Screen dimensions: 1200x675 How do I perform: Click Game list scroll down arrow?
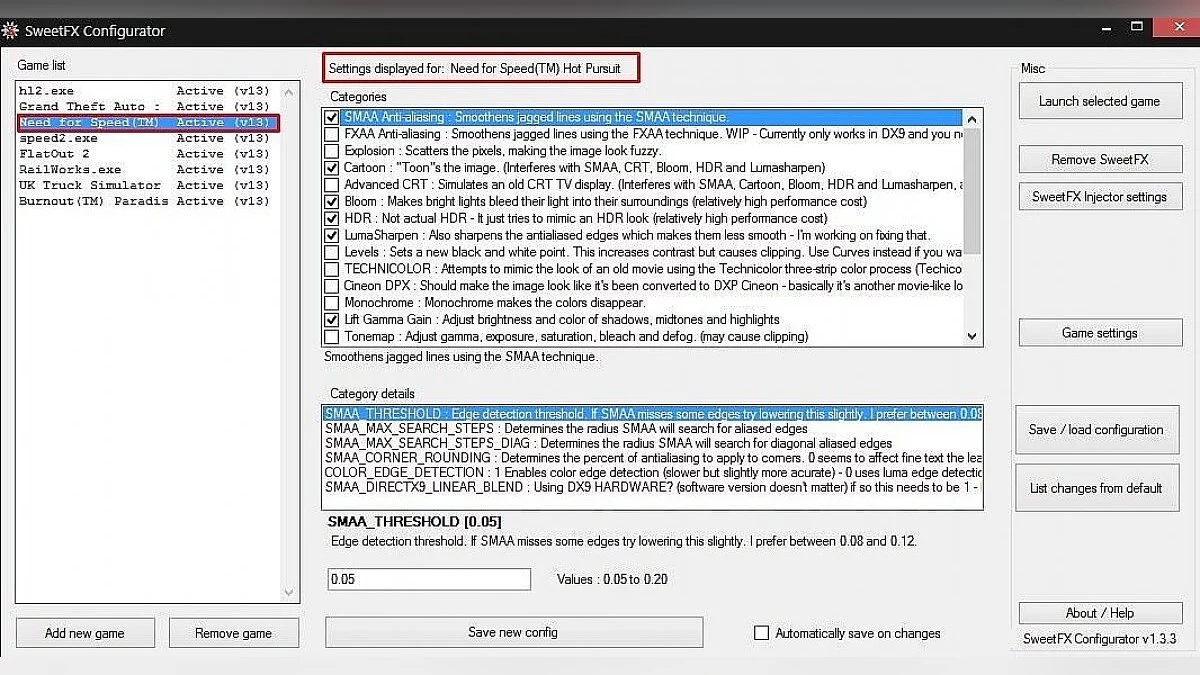(290, 592)
